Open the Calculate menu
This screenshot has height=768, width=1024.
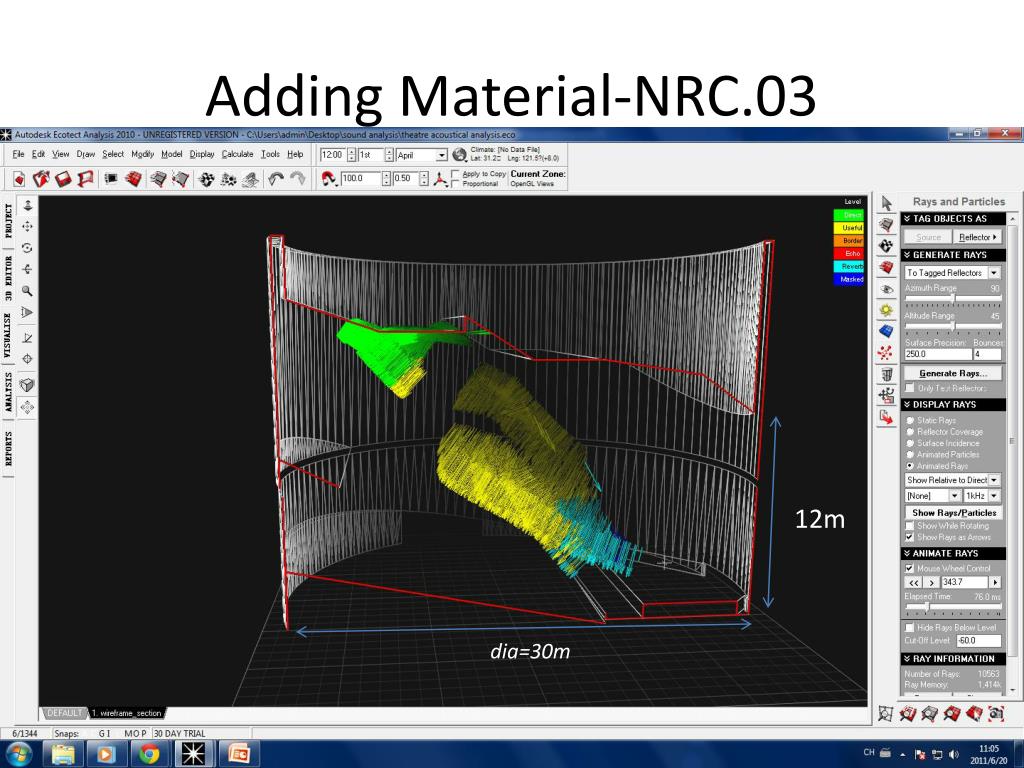pyautogui.click(x=237, y=154)
